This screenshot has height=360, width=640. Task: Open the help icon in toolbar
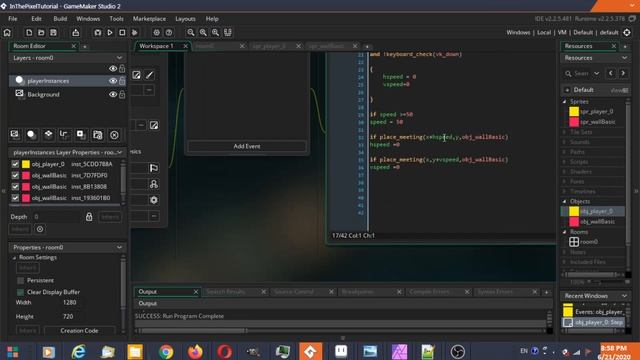click(x=169, y=33)
